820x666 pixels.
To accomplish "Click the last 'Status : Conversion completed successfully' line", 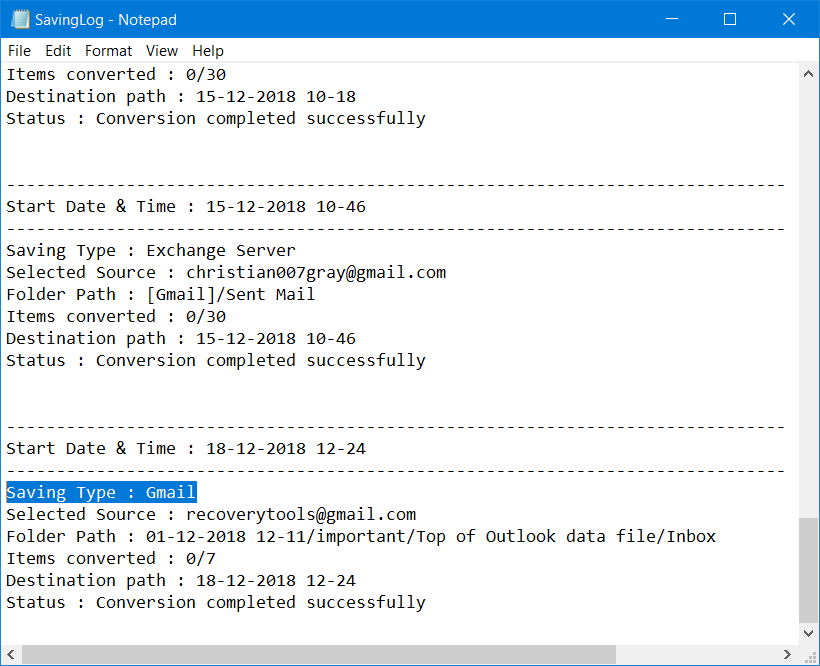I will [x=216, y=603].
